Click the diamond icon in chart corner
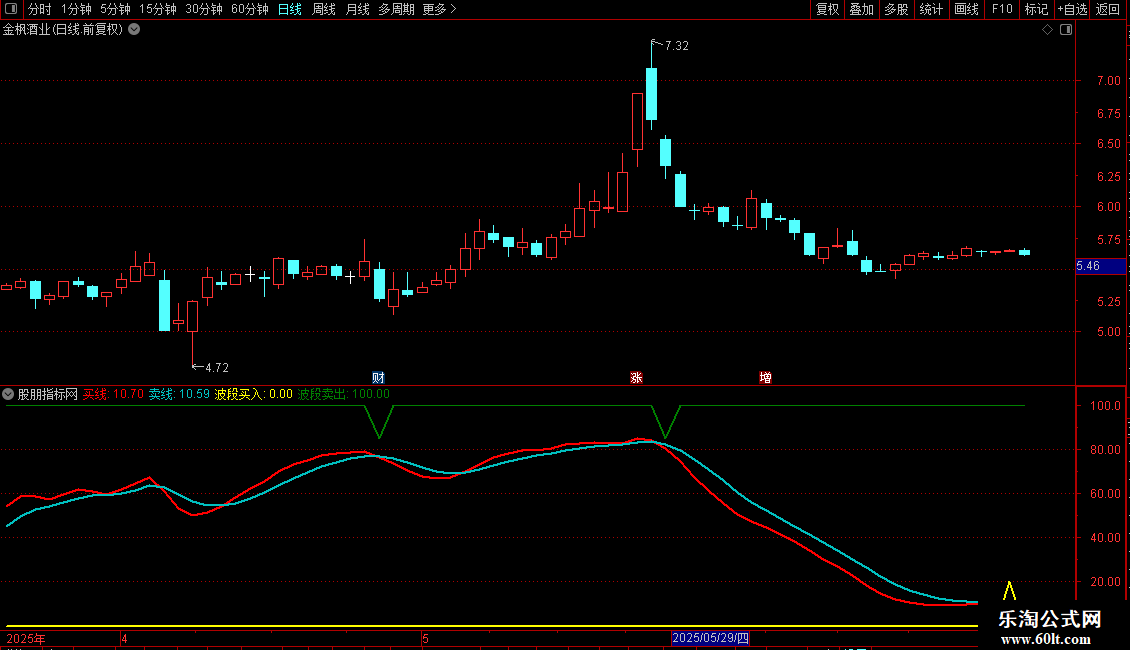This screenshot has height=650, width=1130. [x=1047, y=30]
